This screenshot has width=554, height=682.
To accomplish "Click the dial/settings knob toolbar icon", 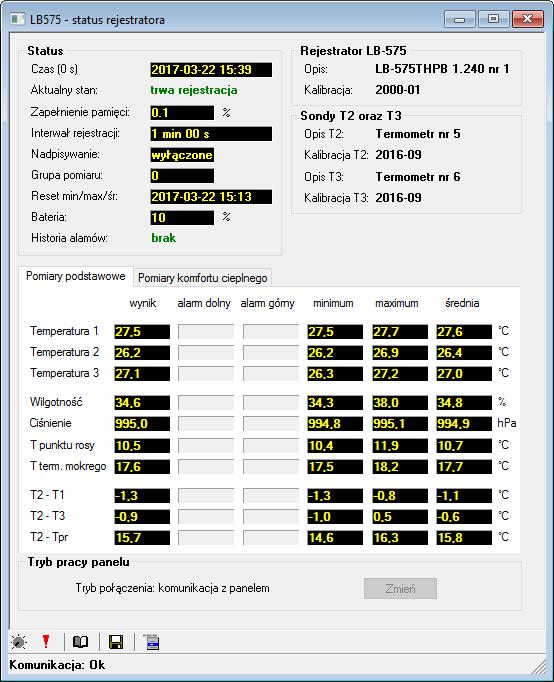I will tap(19, 642).
